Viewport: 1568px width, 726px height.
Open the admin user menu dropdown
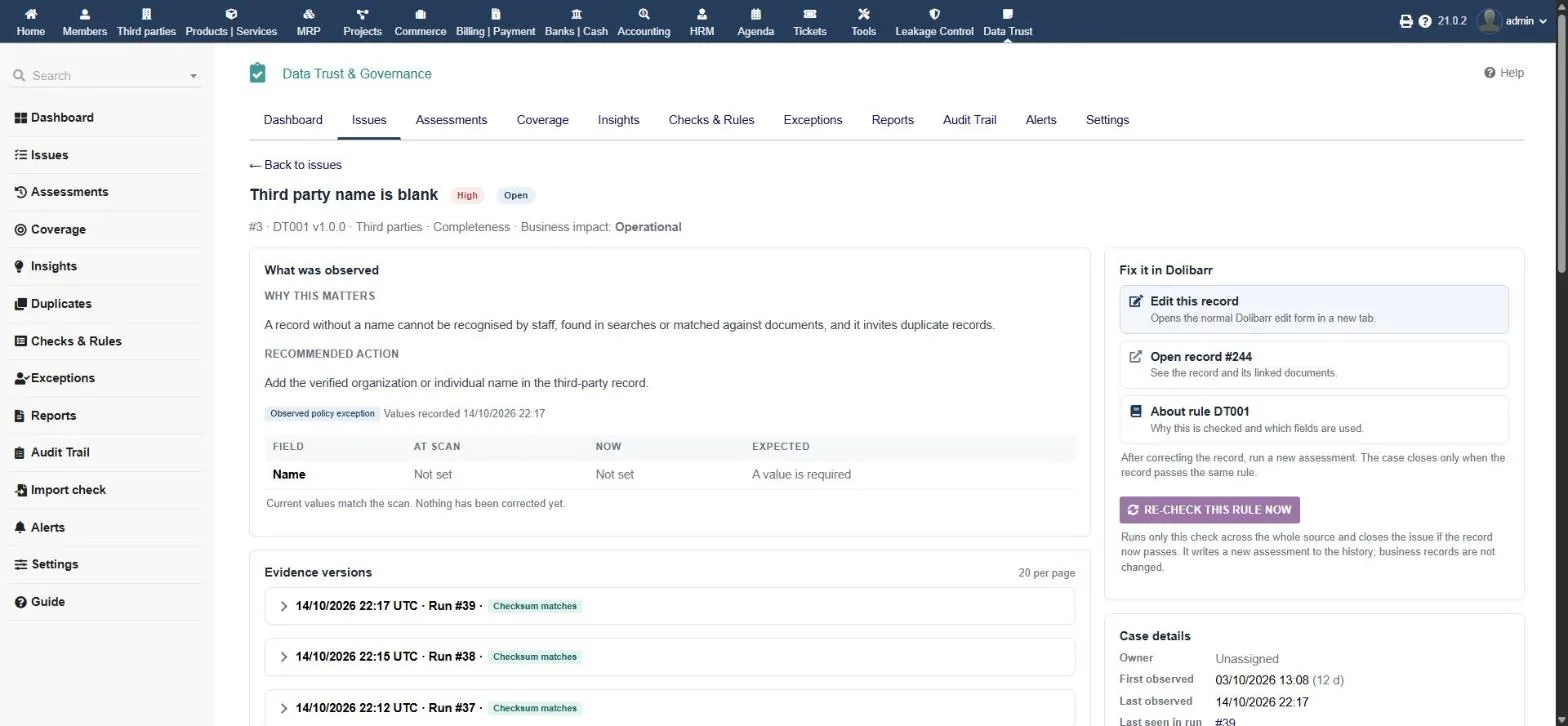tap(1511, 21)
